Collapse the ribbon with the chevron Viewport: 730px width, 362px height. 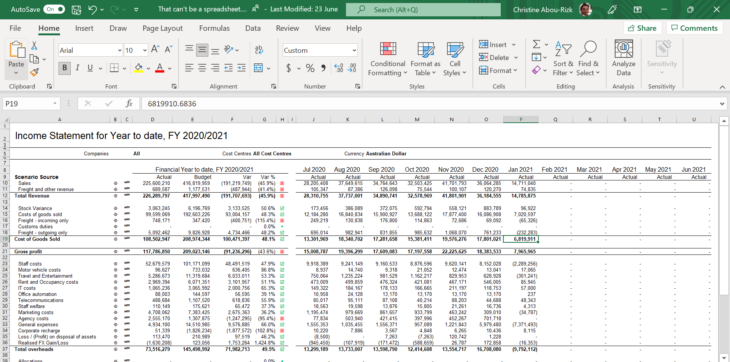722,87
